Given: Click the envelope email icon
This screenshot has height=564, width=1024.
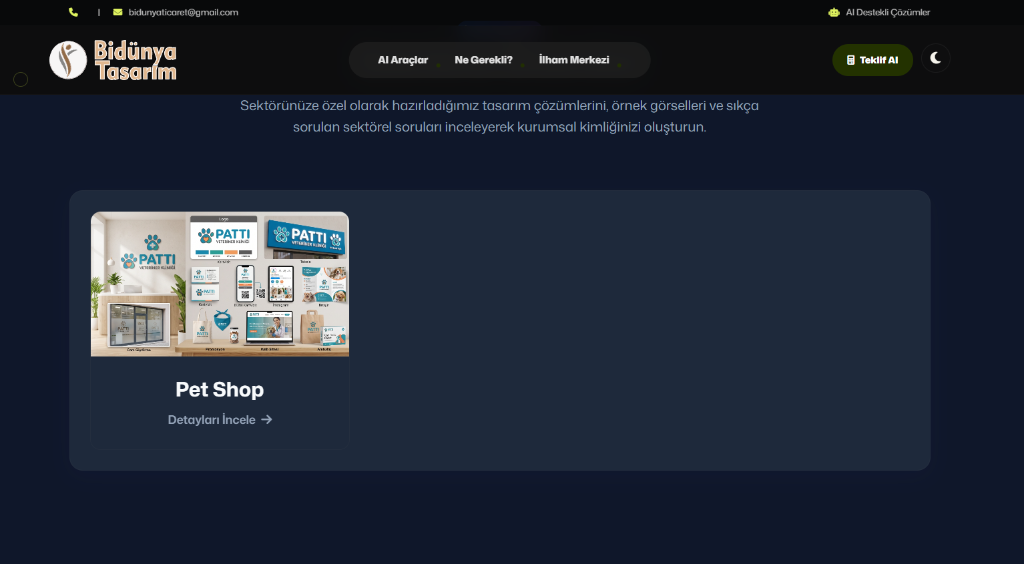Looking at the screenshot, I should (118, 12).
